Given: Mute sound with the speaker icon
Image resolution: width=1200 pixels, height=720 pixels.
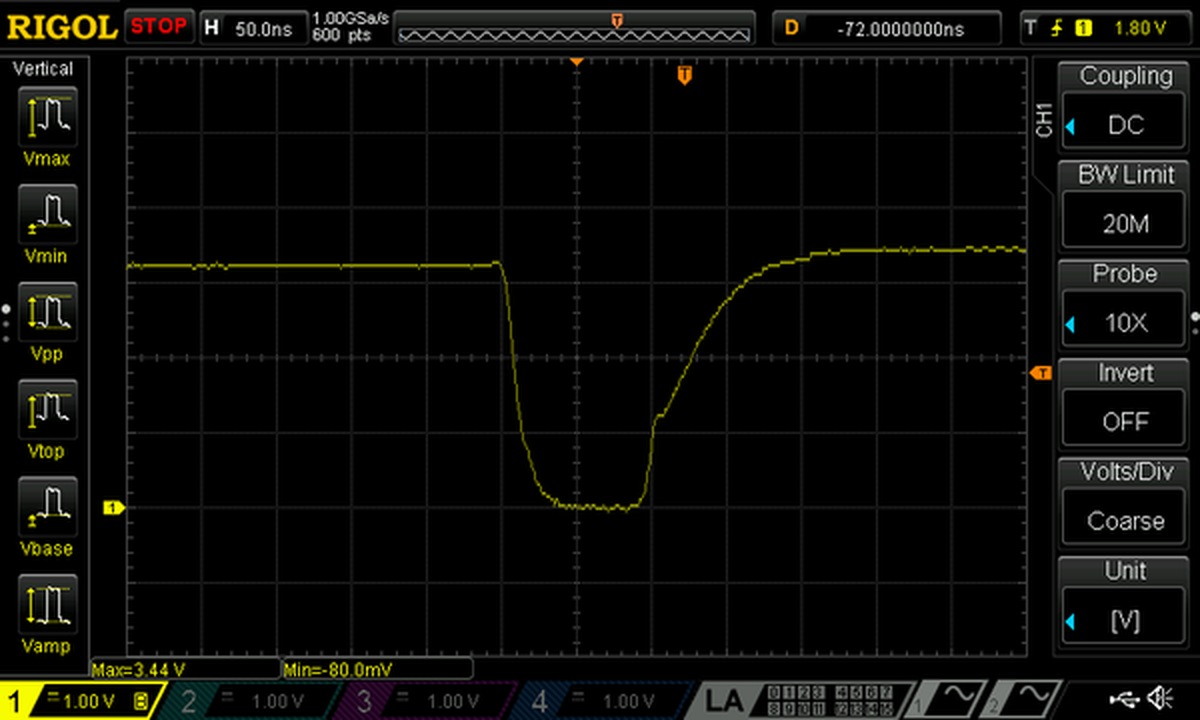Looking at the screenshot, I should (x=1161, y=699).
